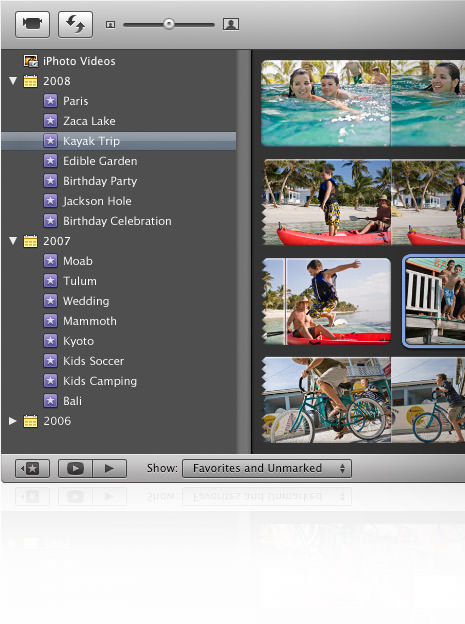
Task: Open the camera import button
Action: [32, 24]
